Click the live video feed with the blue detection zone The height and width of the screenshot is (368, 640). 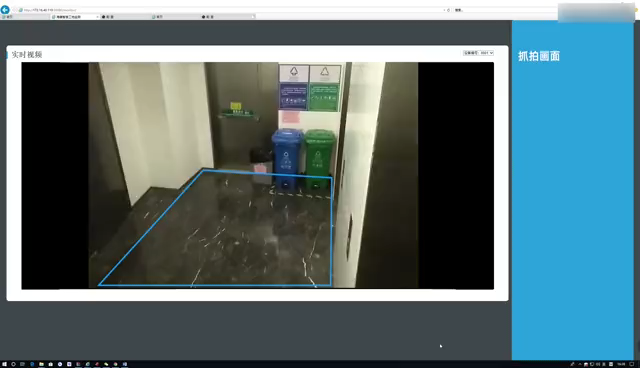[x=258, y=175]
